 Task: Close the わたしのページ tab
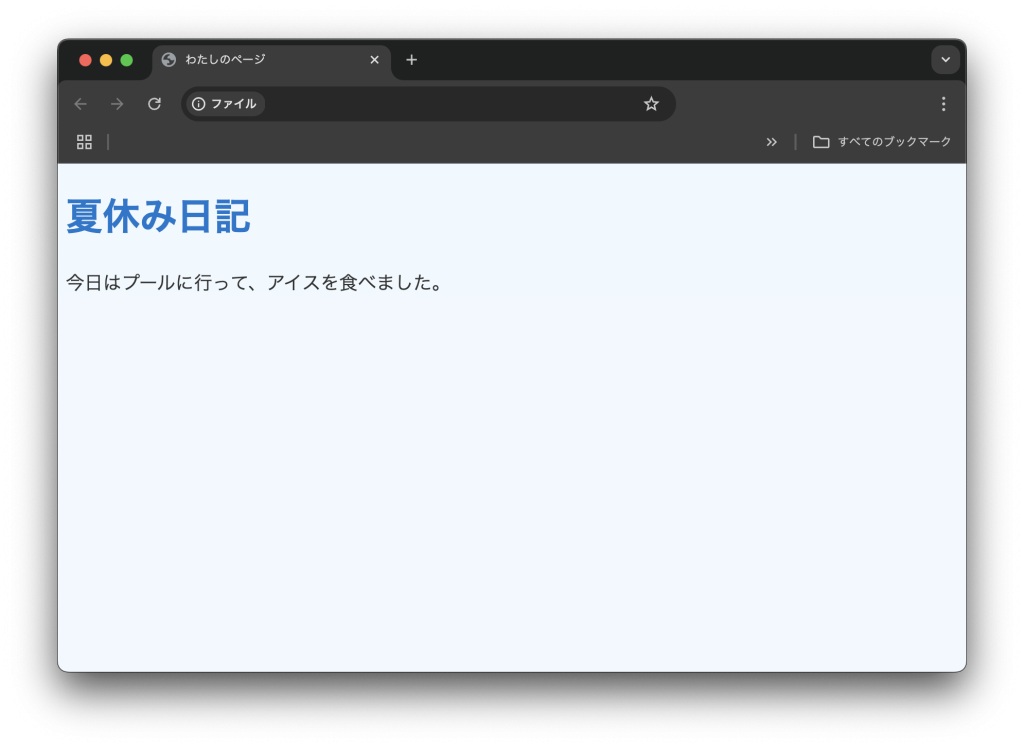tap(374, 60)
